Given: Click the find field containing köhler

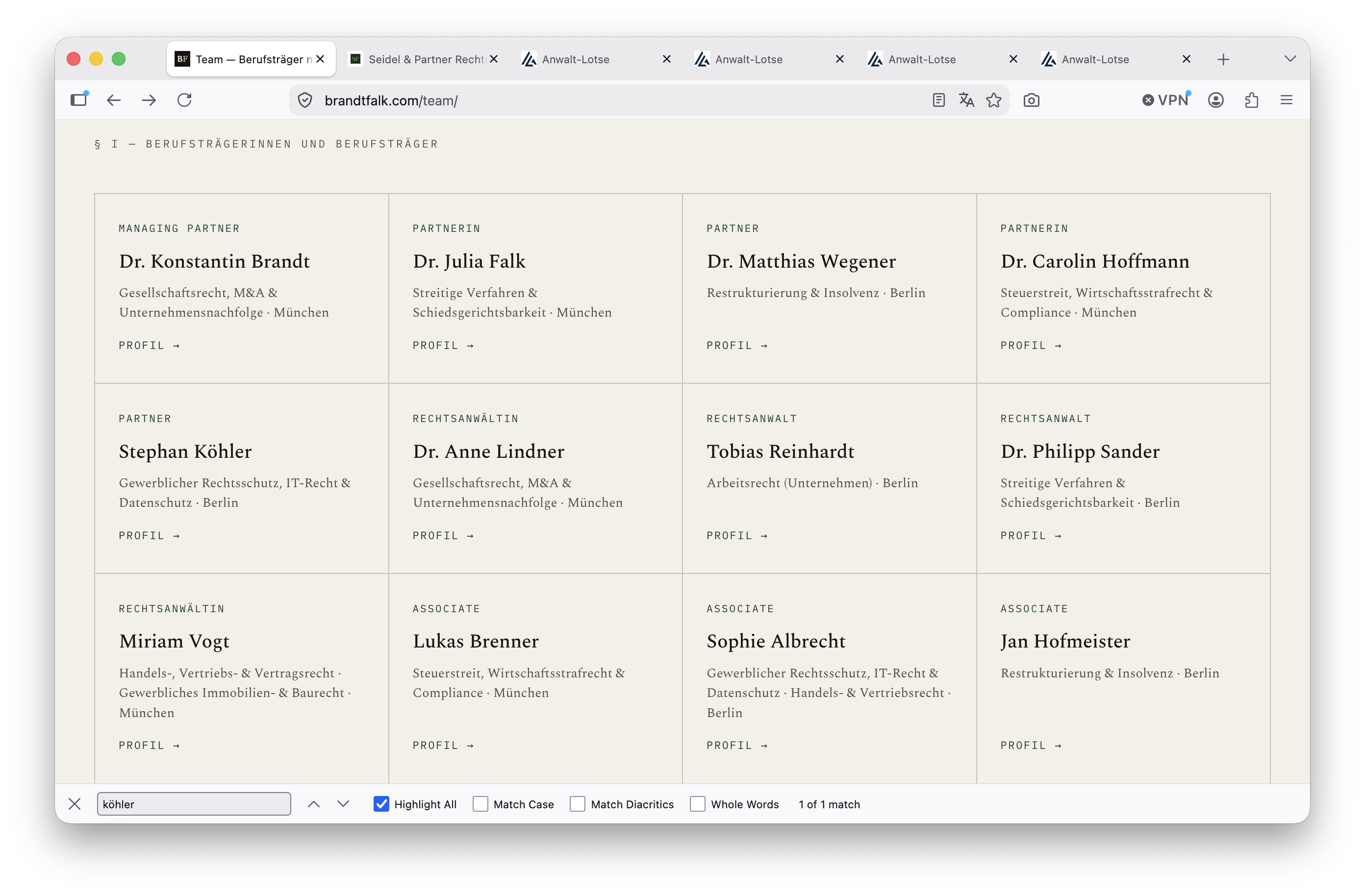Looking at the screenshot, I should click(194, 804).
